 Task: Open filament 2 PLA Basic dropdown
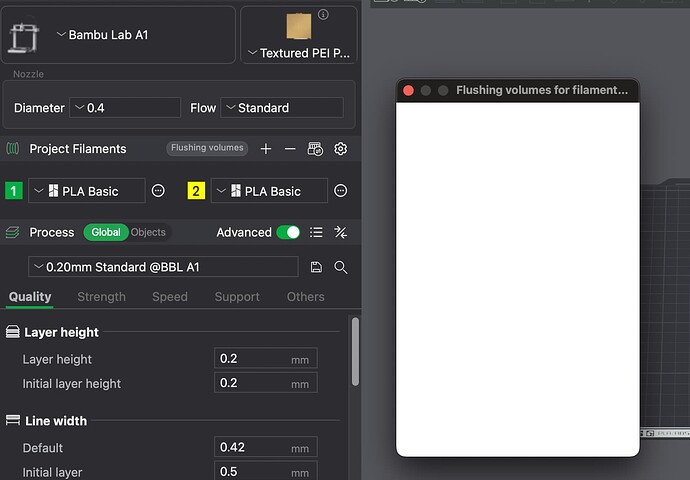(x=269, y=191)
